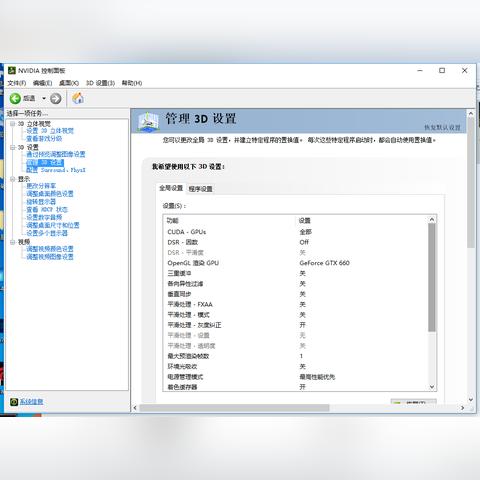Select the 三重缓冲 setting row
The width and height of the screenshot is (480, 480).
(295, 273)
